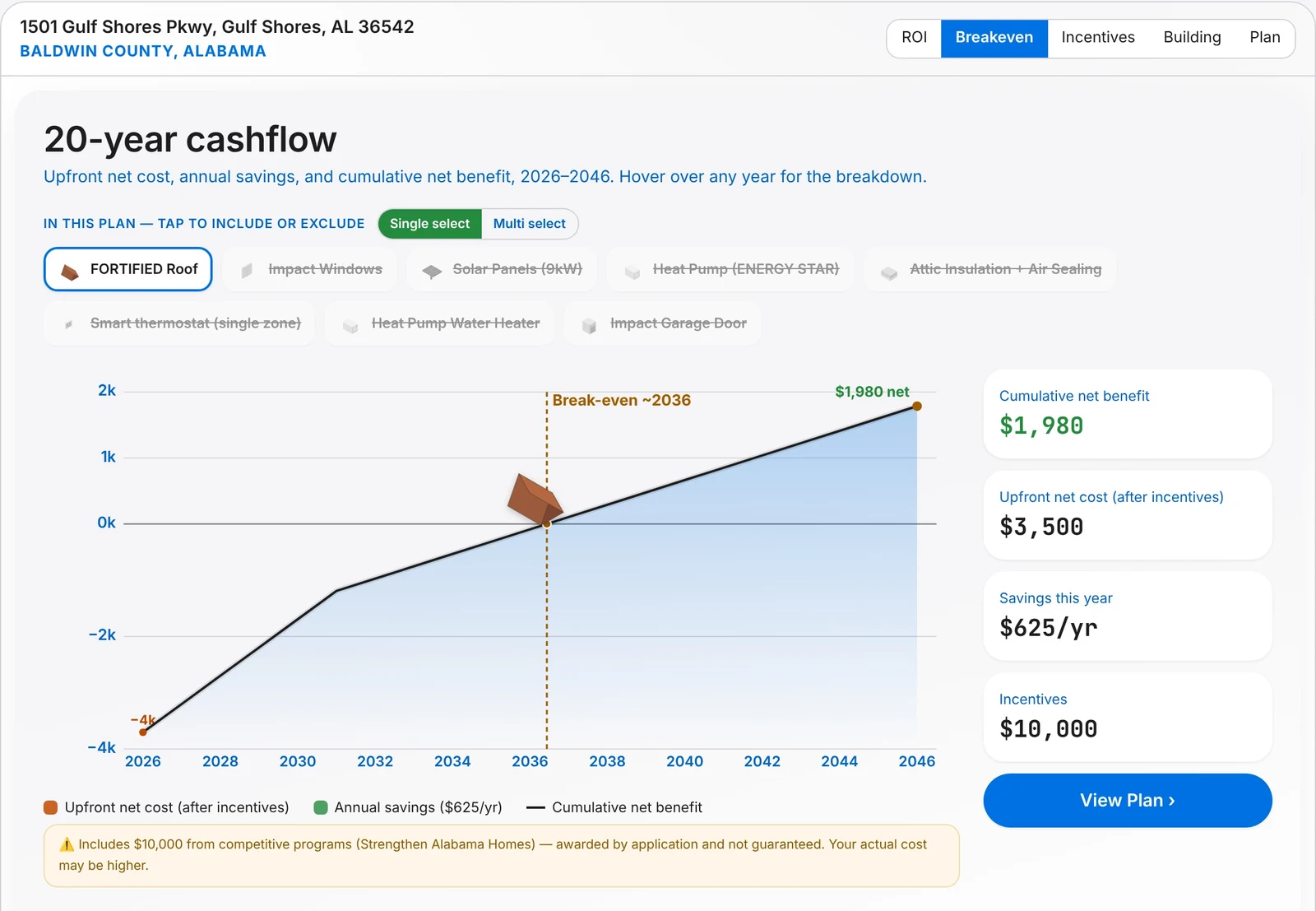Go to the Incentives tab
1316x911 pixels.
[x=1097, y=38]
